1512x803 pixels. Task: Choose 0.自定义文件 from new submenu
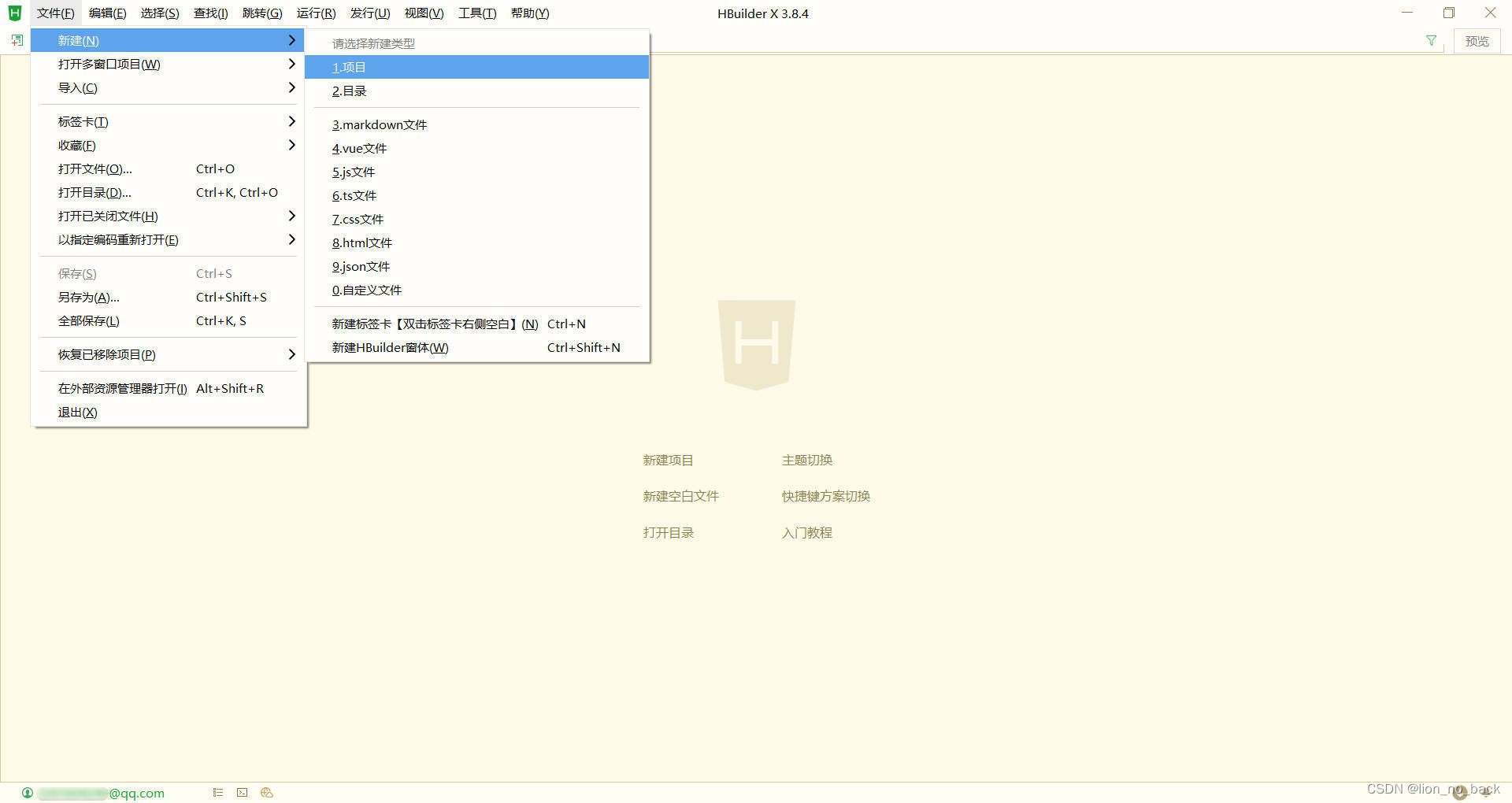[476, 290]
